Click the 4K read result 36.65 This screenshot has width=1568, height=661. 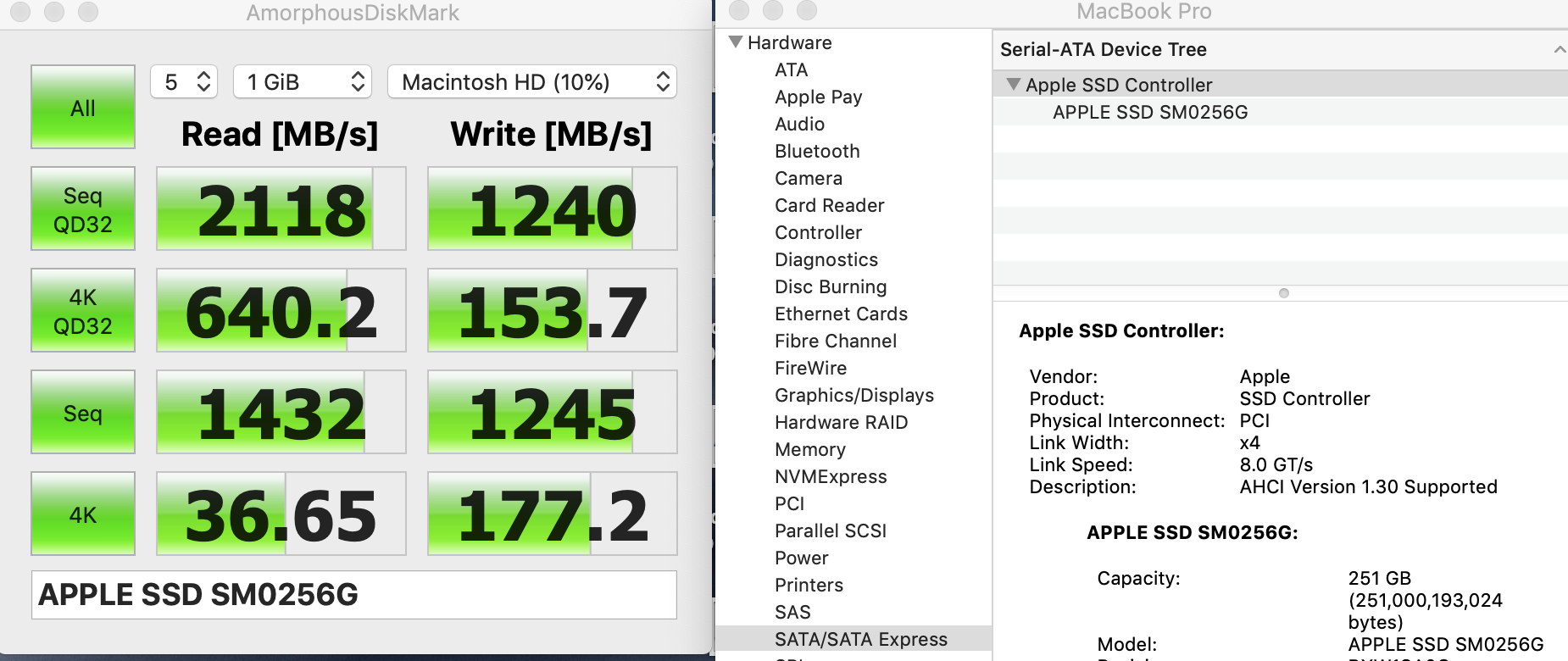coord(281,514)
